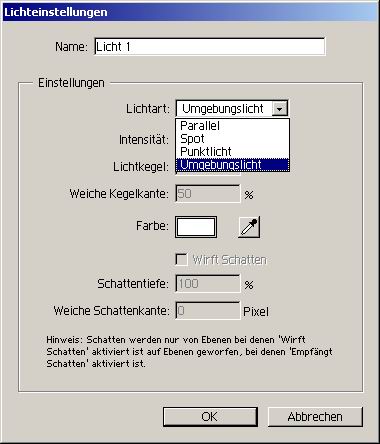Choose Punktlicht in the Lichtart list
This screenshot has height=444, width=380.
[x=232, y=152]
